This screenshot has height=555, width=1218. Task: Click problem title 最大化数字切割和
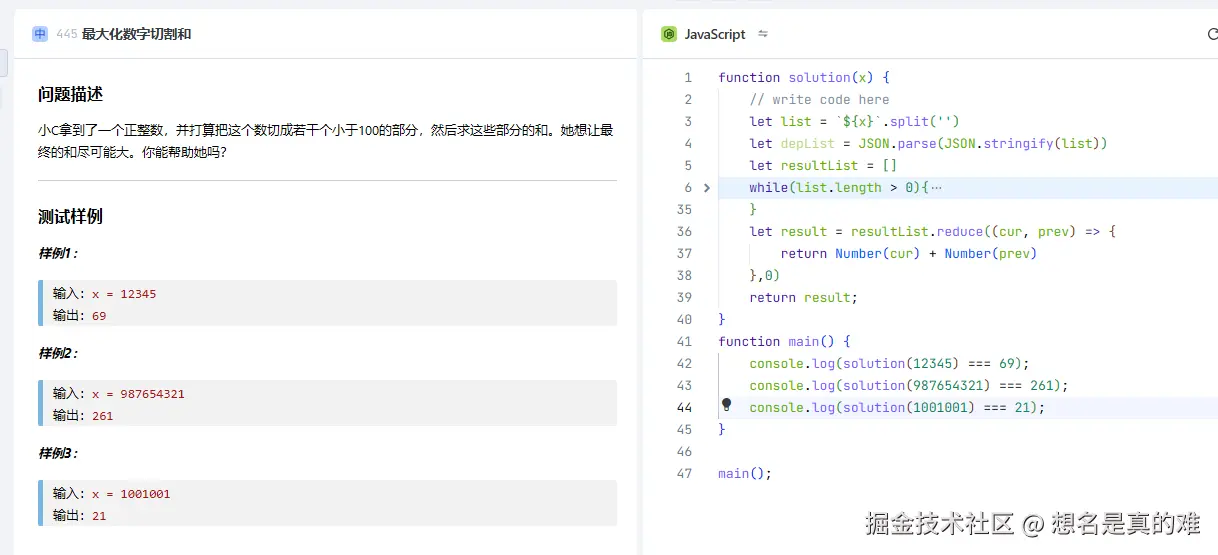(136, 34)
